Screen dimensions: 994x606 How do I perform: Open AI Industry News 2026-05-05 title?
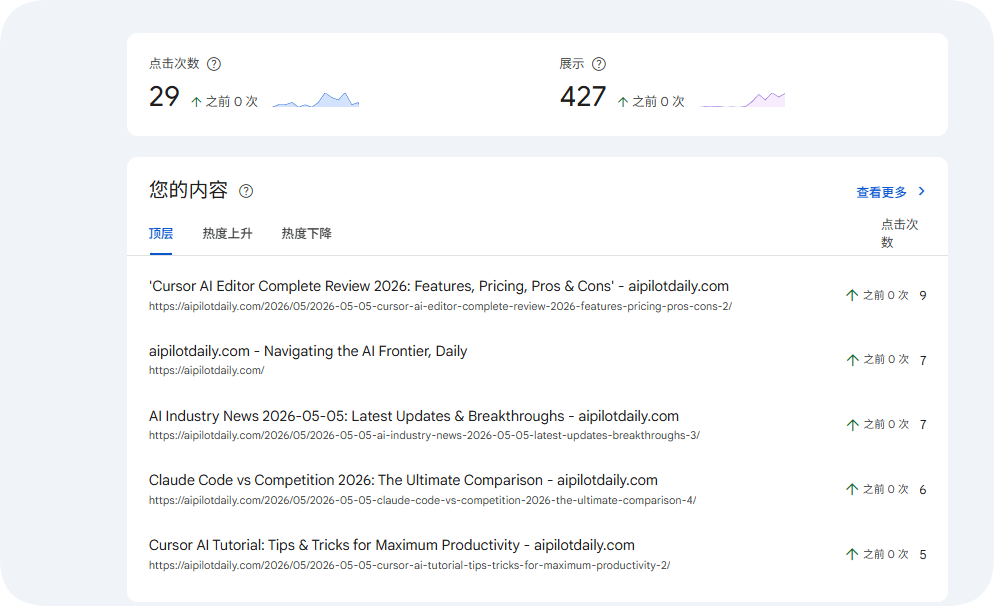pyautogui.click(x=414, y=416)
